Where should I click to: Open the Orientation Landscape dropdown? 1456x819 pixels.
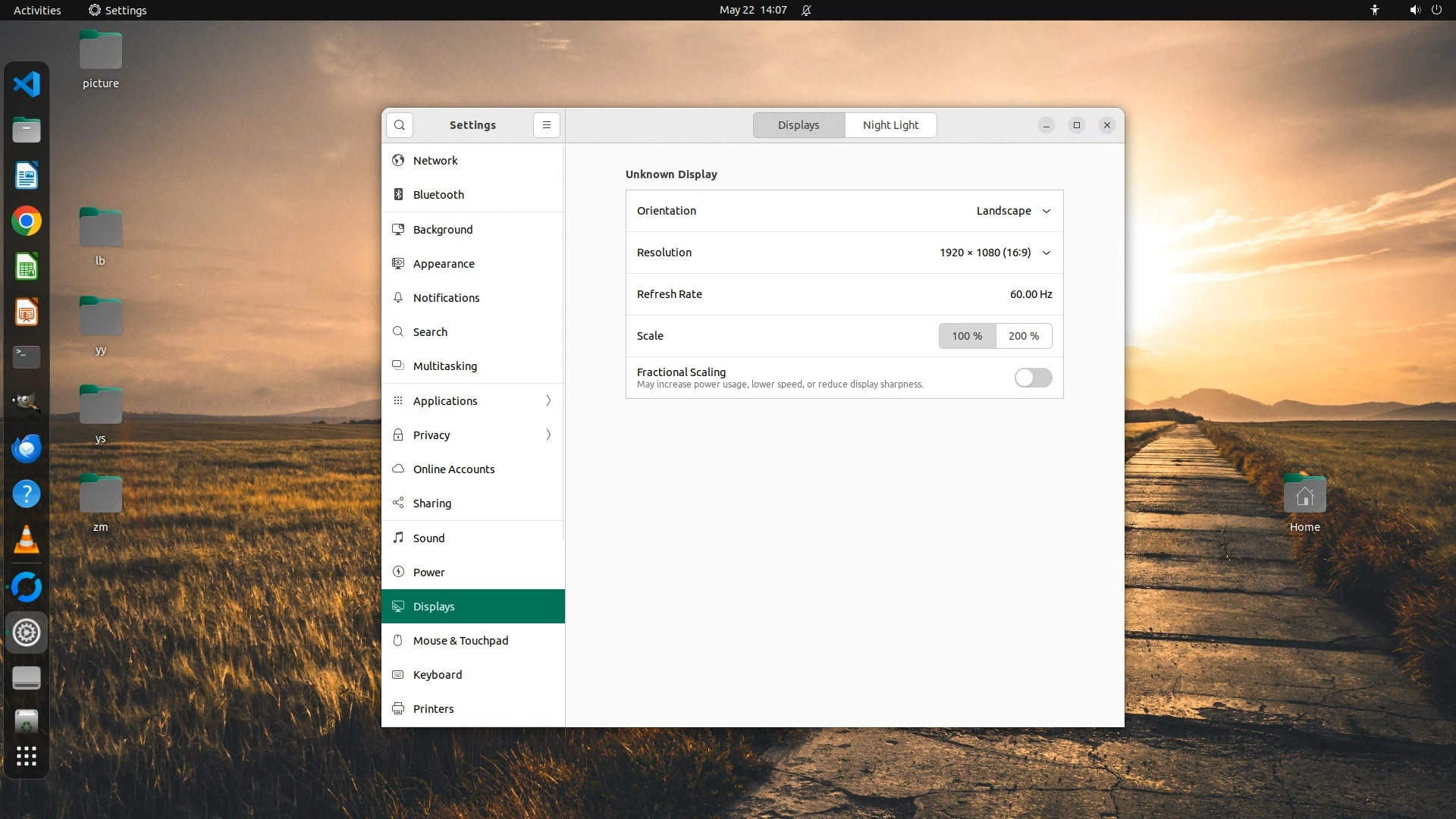[1013, 211]
